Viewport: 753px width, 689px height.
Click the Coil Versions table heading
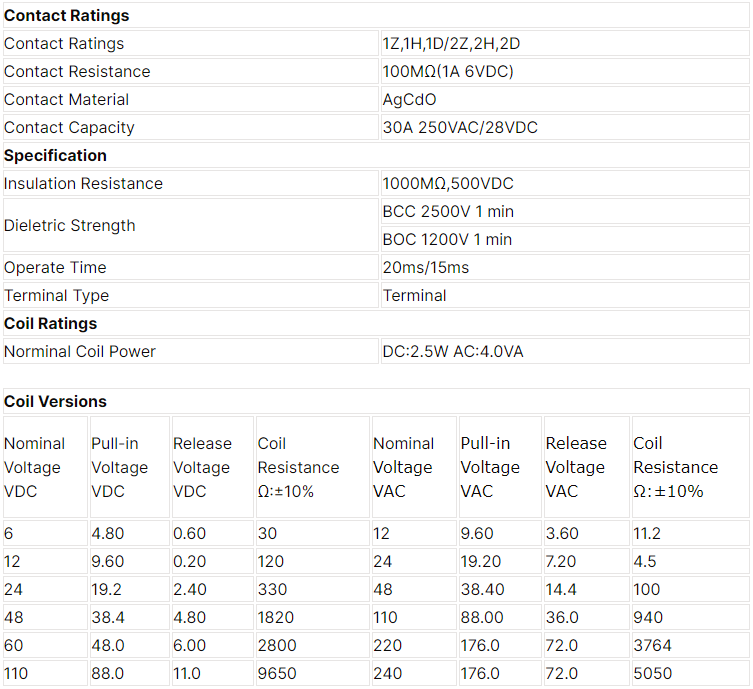[376, 401]
